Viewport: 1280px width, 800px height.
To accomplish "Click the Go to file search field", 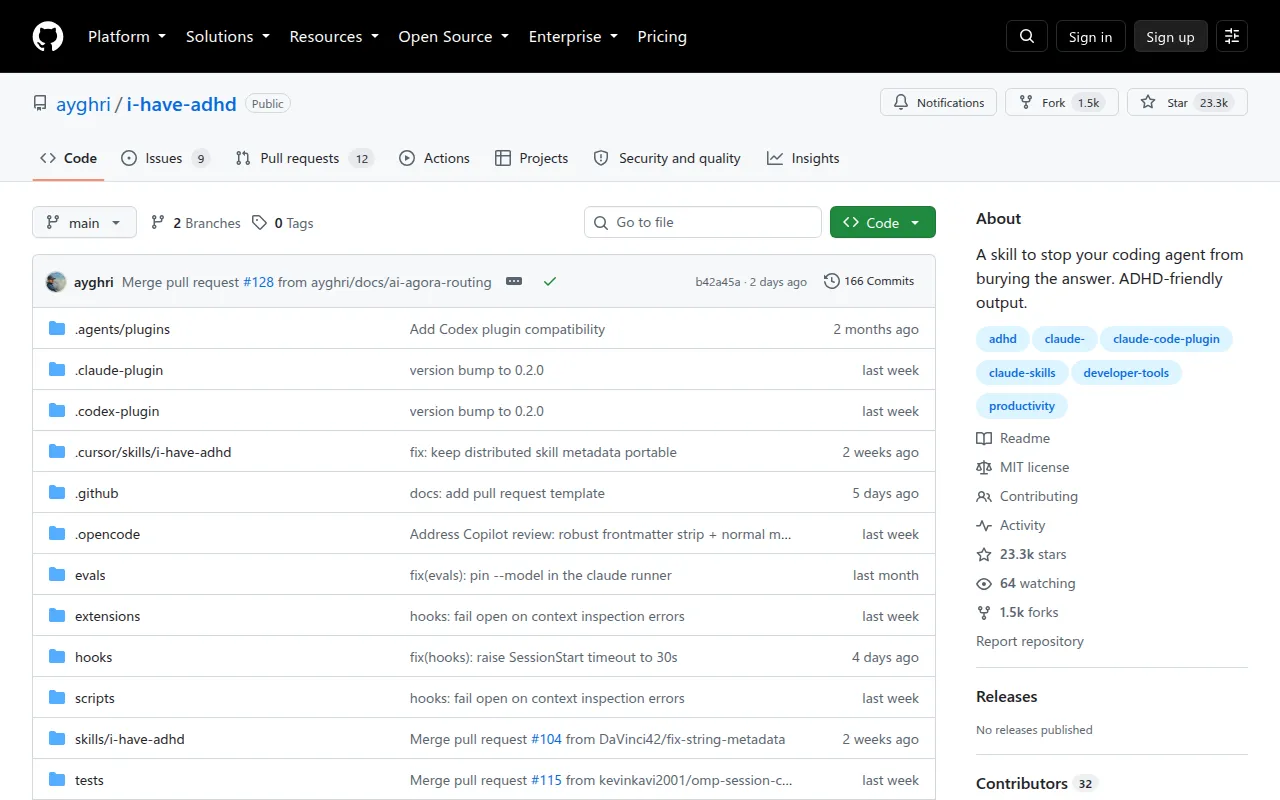I will point(702,222).
